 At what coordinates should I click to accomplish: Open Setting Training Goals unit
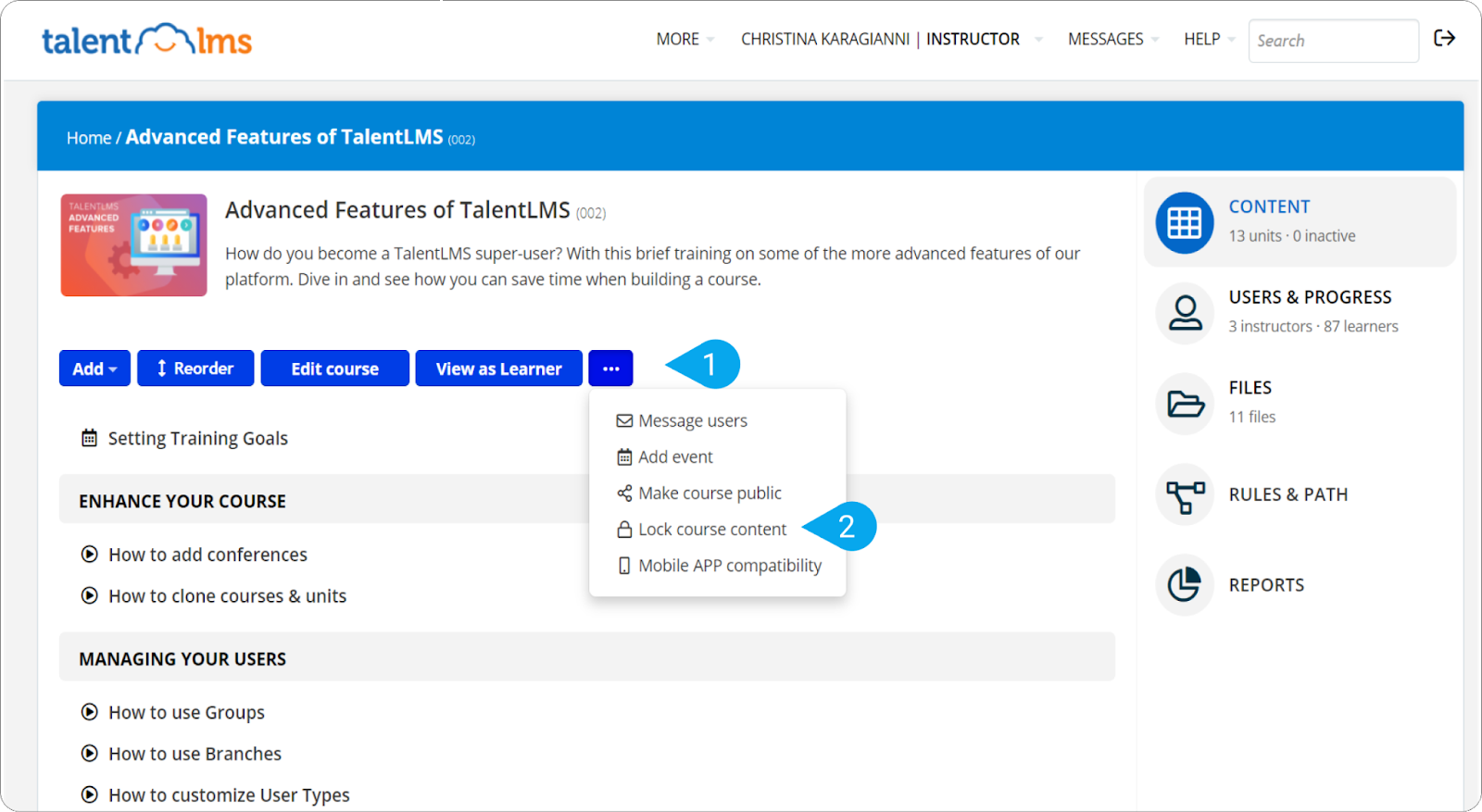point(198,438)
